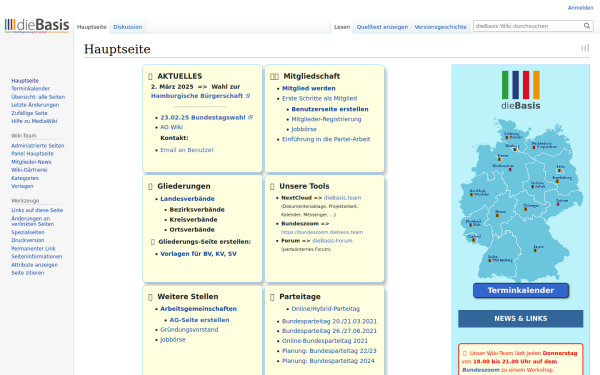The width and height of the screenshot is (600, 375).
Task: Click external link icon after Bundestagswahl
Action: pyautogui.click(x=251, y=117)
